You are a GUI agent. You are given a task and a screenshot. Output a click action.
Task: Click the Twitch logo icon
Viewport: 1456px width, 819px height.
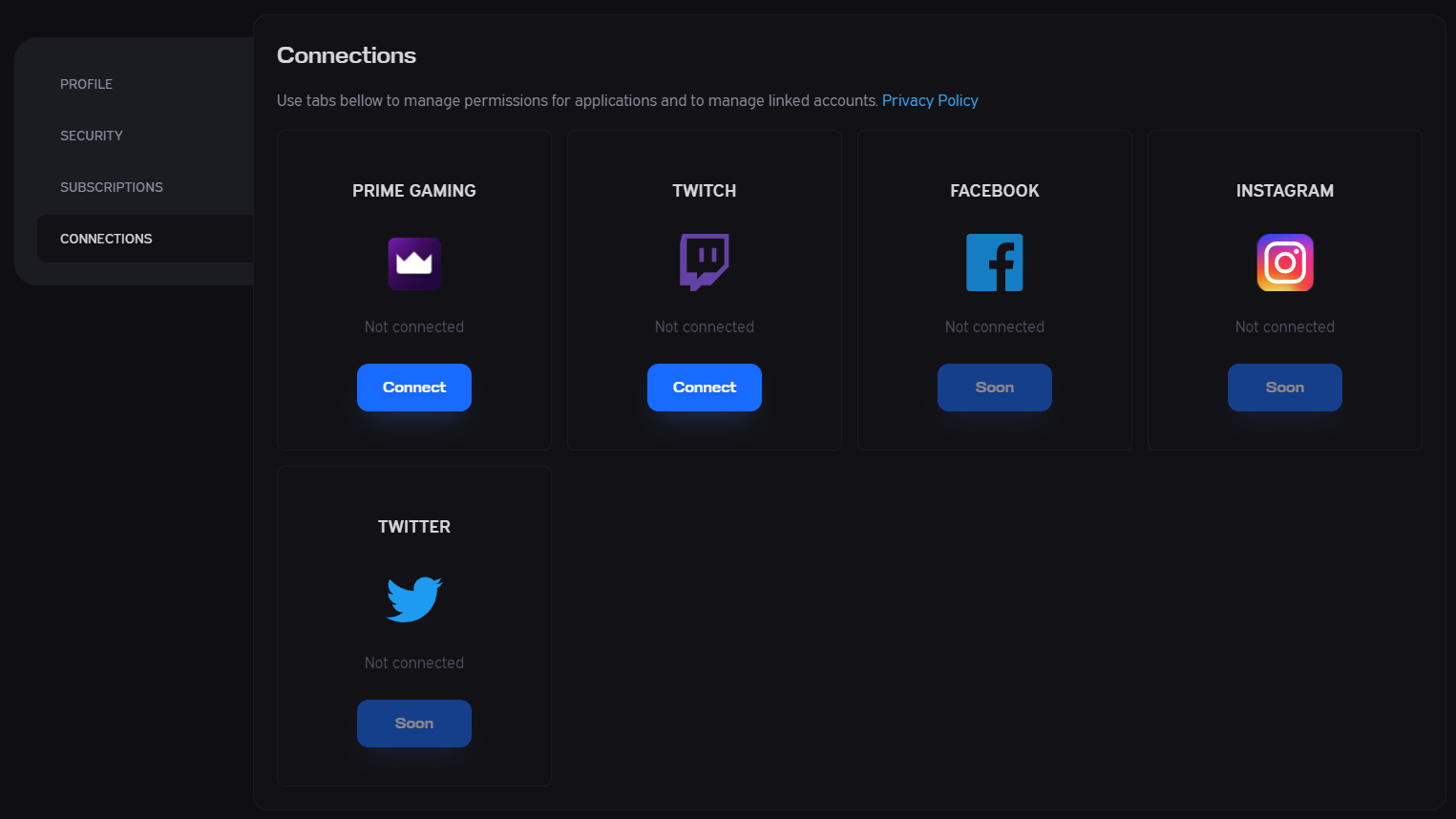click(705, 262)
